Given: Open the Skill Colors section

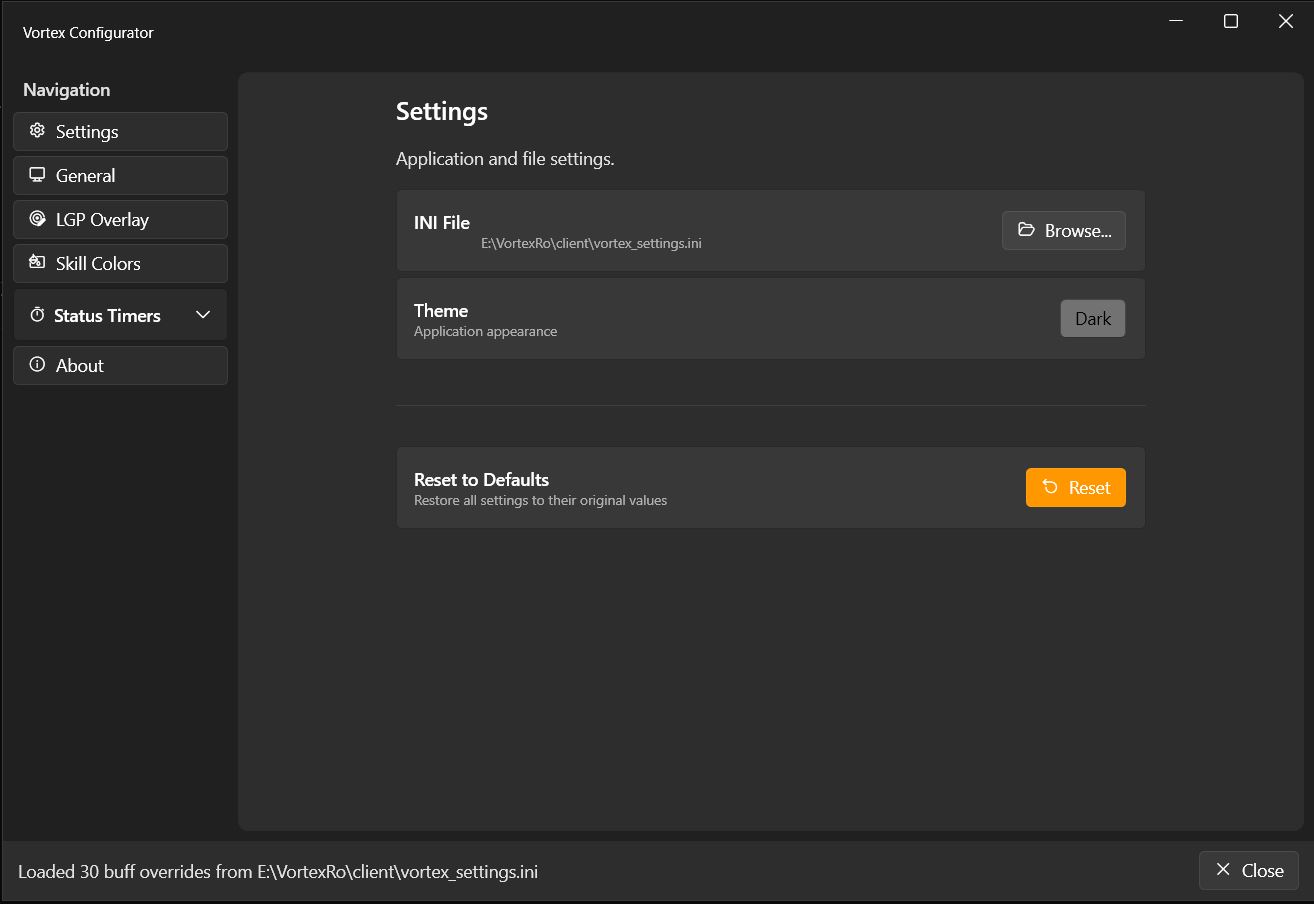Looking at the screenshot, I should coord(120,263).
